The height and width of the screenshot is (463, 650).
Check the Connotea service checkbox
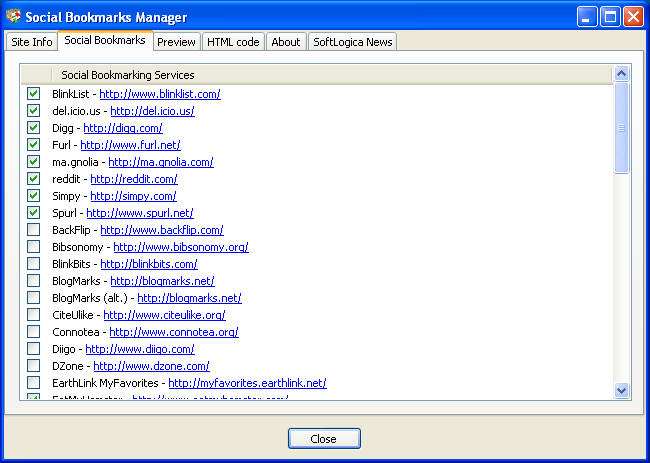tap(33, 332)
